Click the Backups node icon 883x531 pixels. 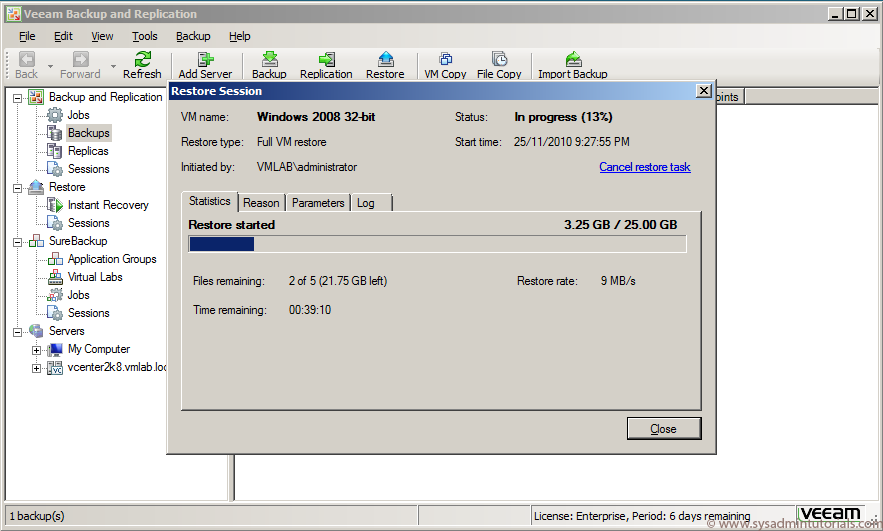coord(55,133)
